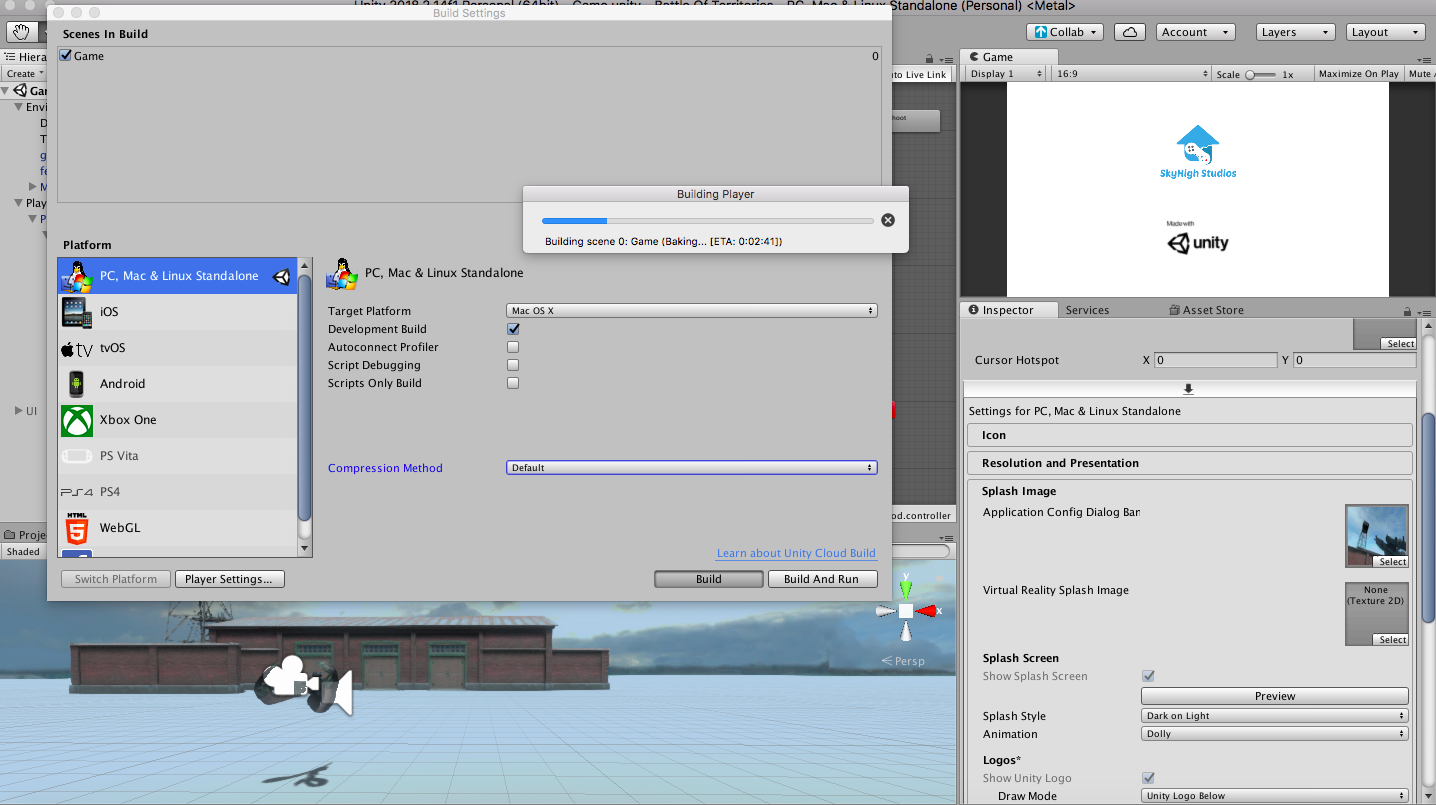
Task: Open the Draw Mode dropdown
Action: coord(1275,796)
